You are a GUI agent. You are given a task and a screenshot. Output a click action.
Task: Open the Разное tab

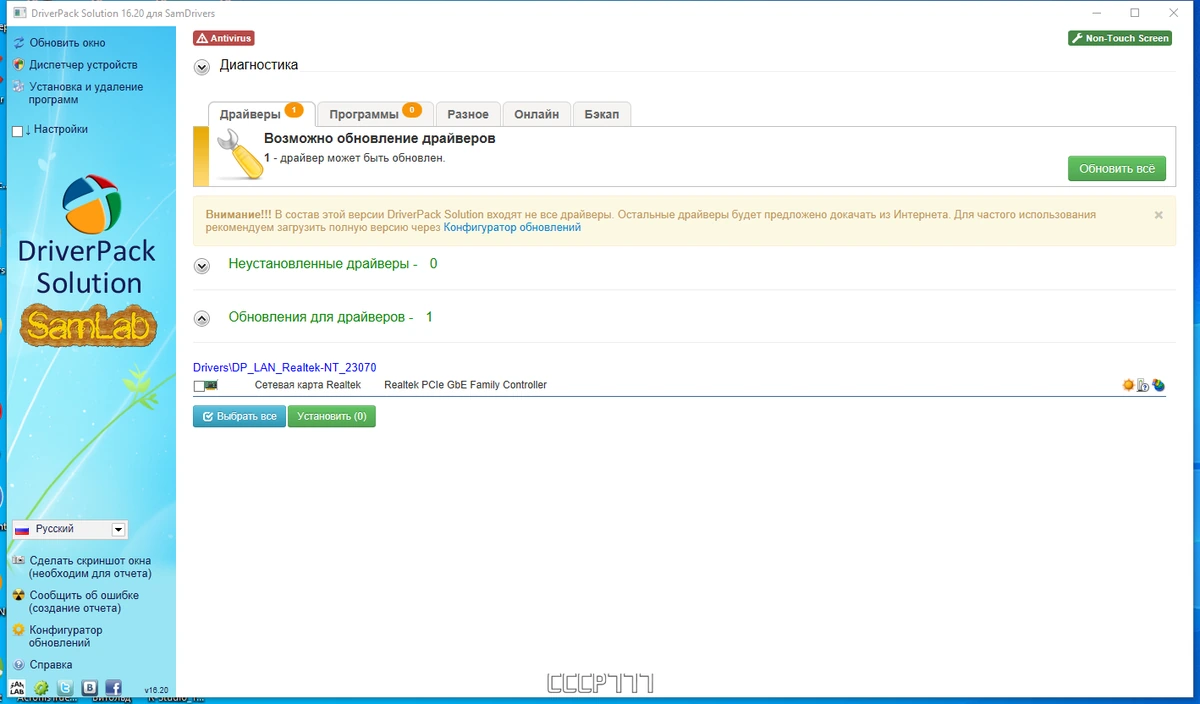468,115
